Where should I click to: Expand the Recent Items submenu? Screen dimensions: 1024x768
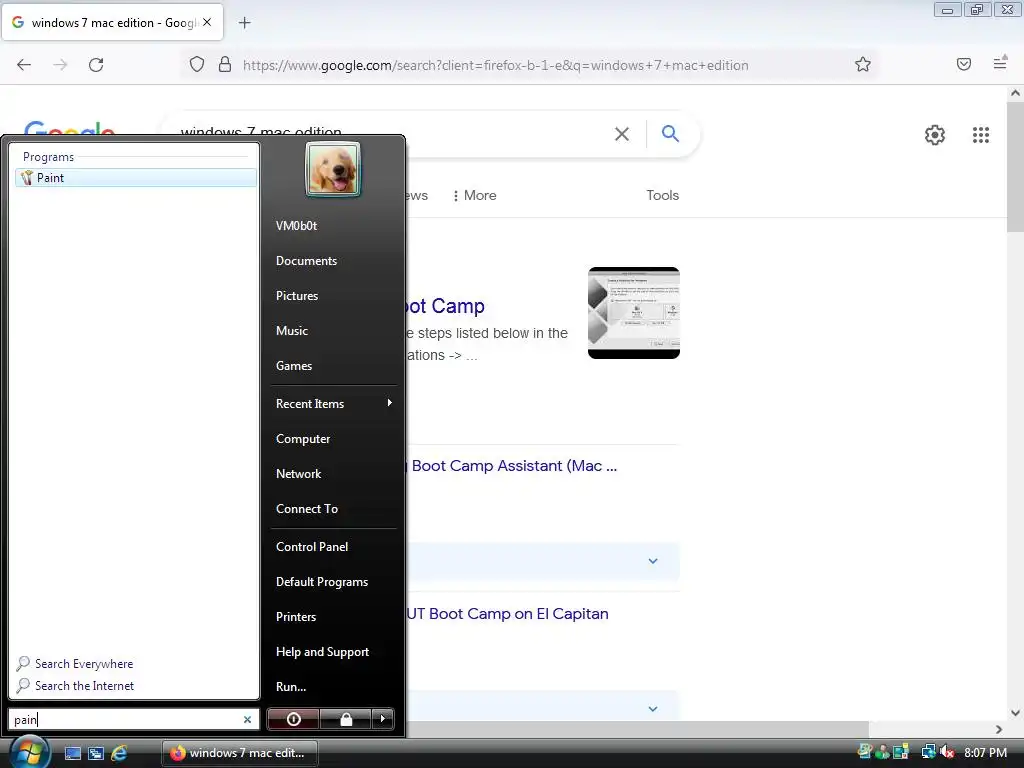[333, 404]
